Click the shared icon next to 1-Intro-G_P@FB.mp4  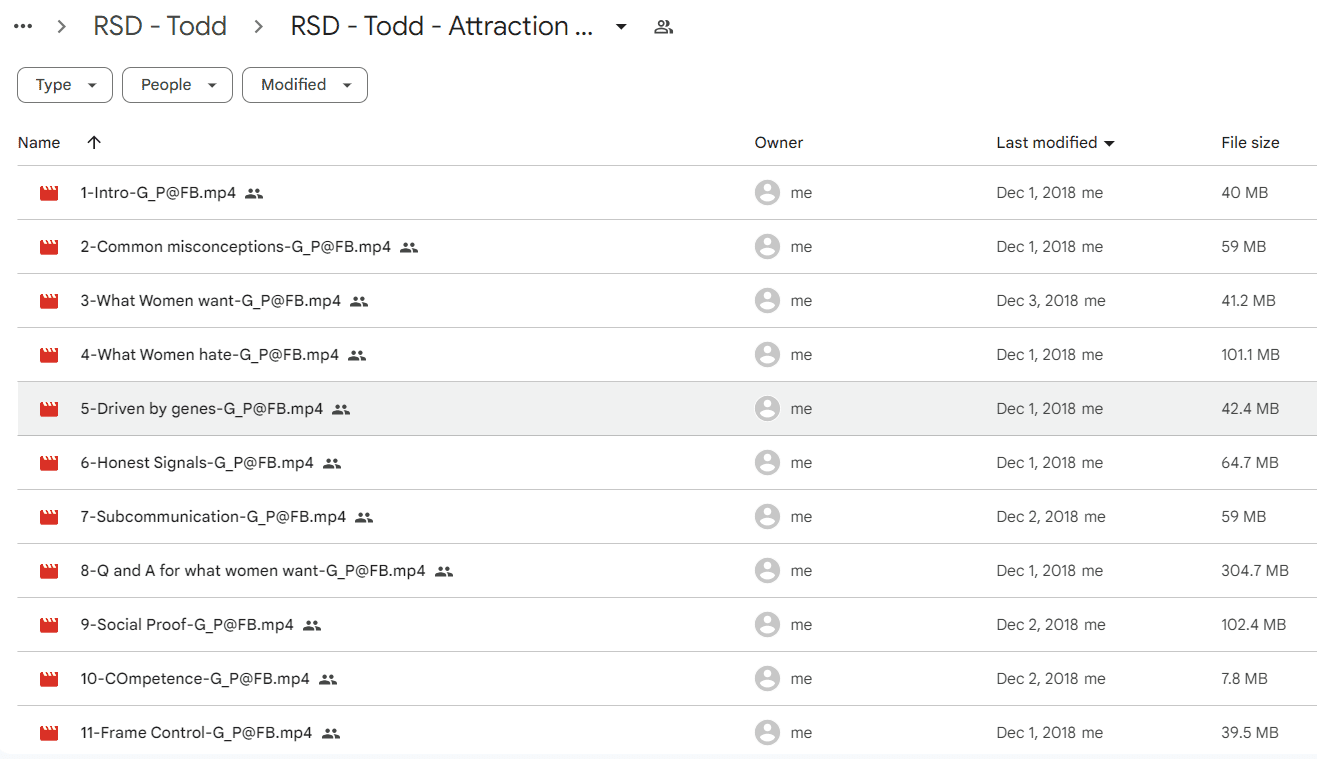click(x=254, y=193)
